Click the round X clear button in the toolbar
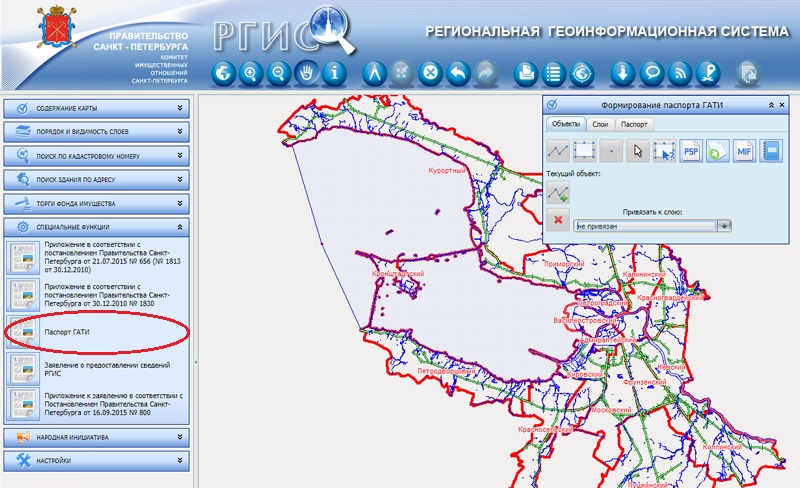 [x=431, y=74]
